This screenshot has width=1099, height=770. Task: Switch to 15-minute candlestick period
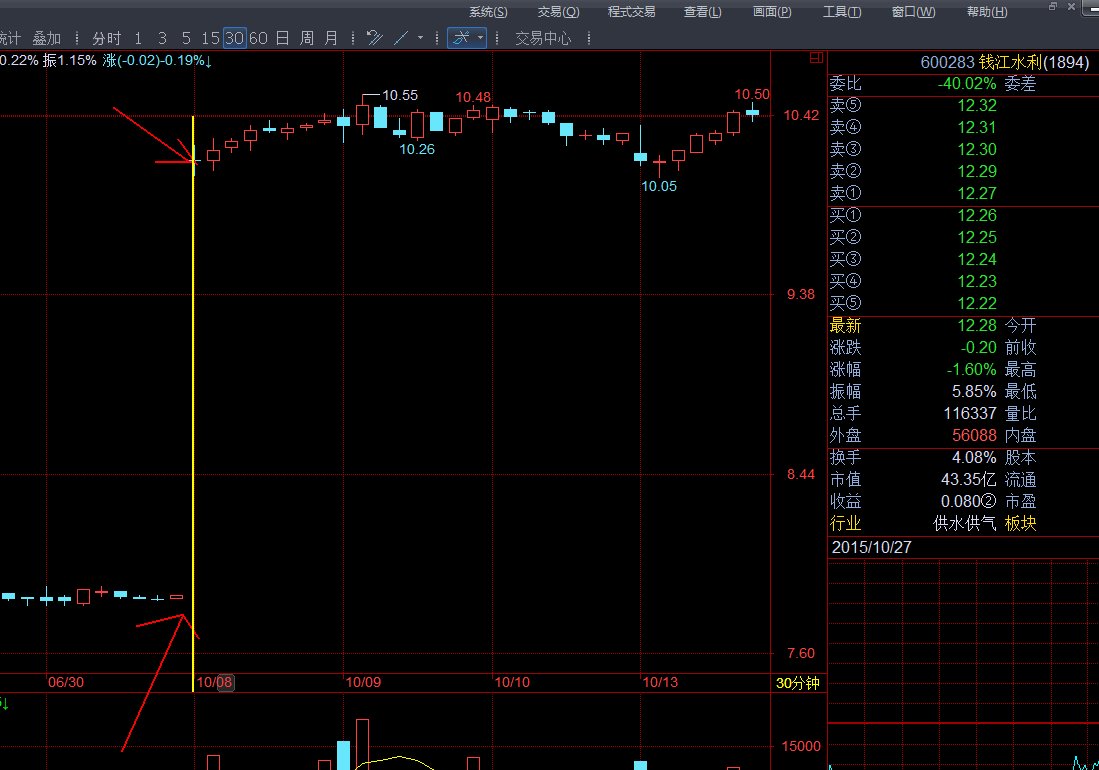[210, 38]
